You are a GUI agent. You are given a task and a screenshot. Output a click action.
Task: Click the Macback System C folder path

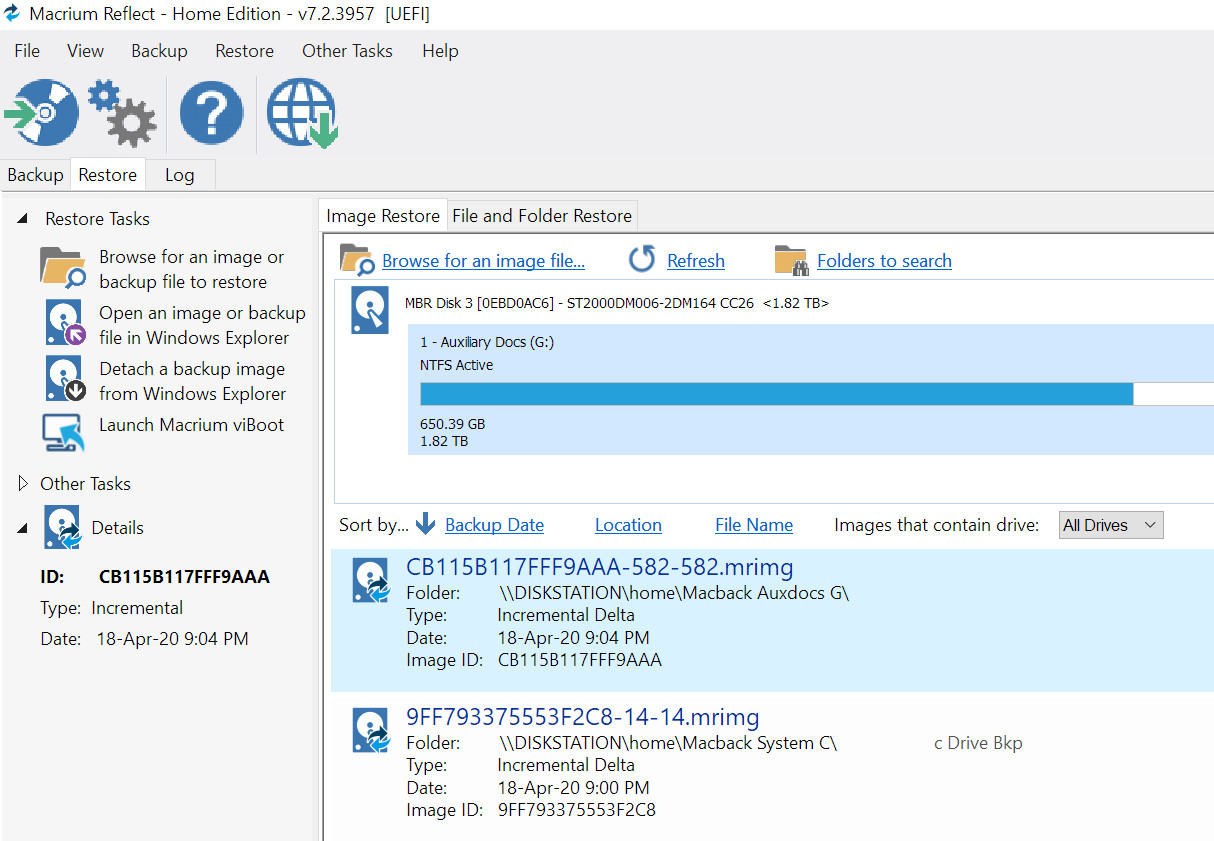[x=667, y=743]
